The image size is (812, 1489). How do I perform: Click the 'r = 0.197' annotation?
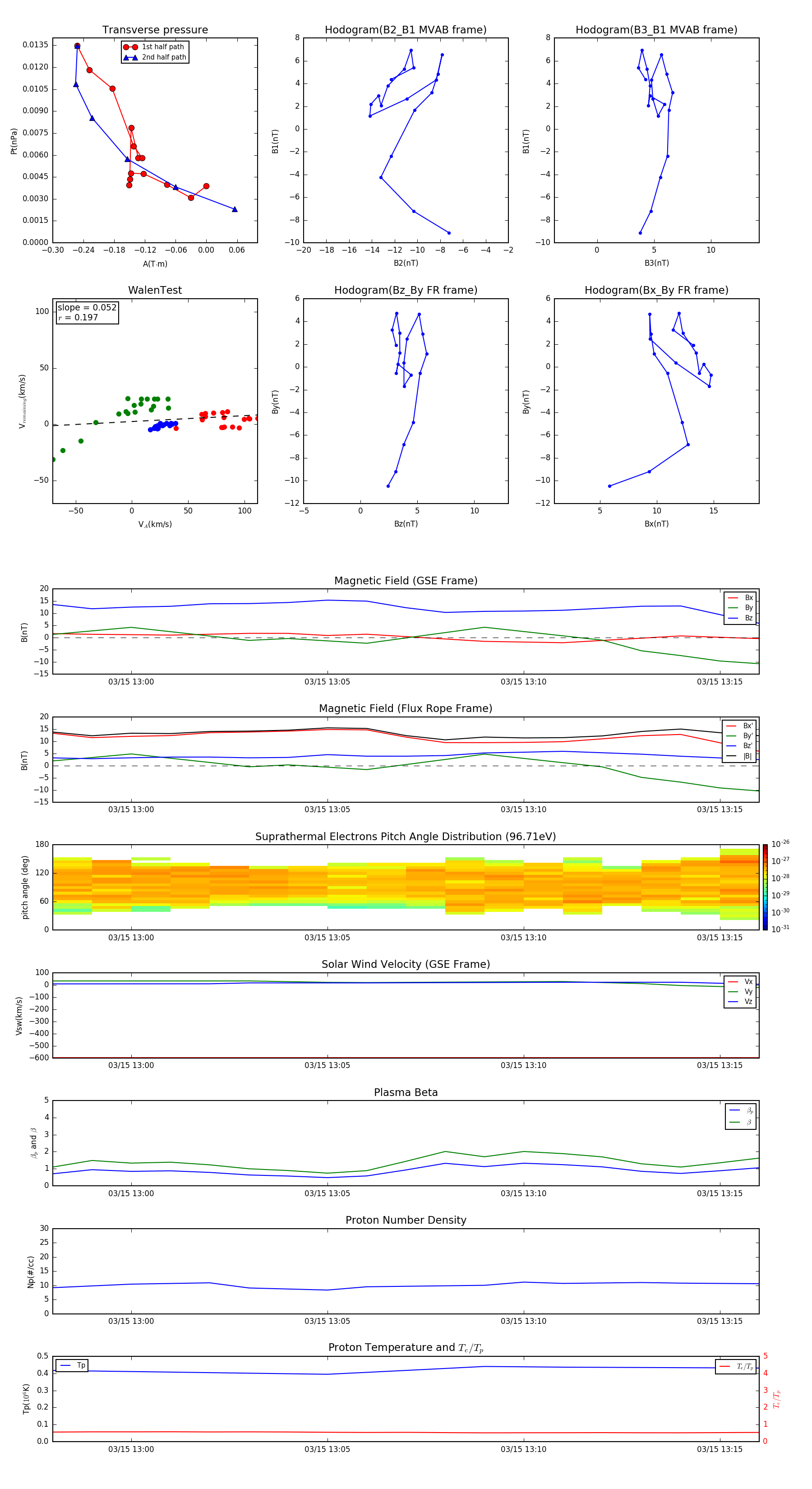tap(78, 317)
